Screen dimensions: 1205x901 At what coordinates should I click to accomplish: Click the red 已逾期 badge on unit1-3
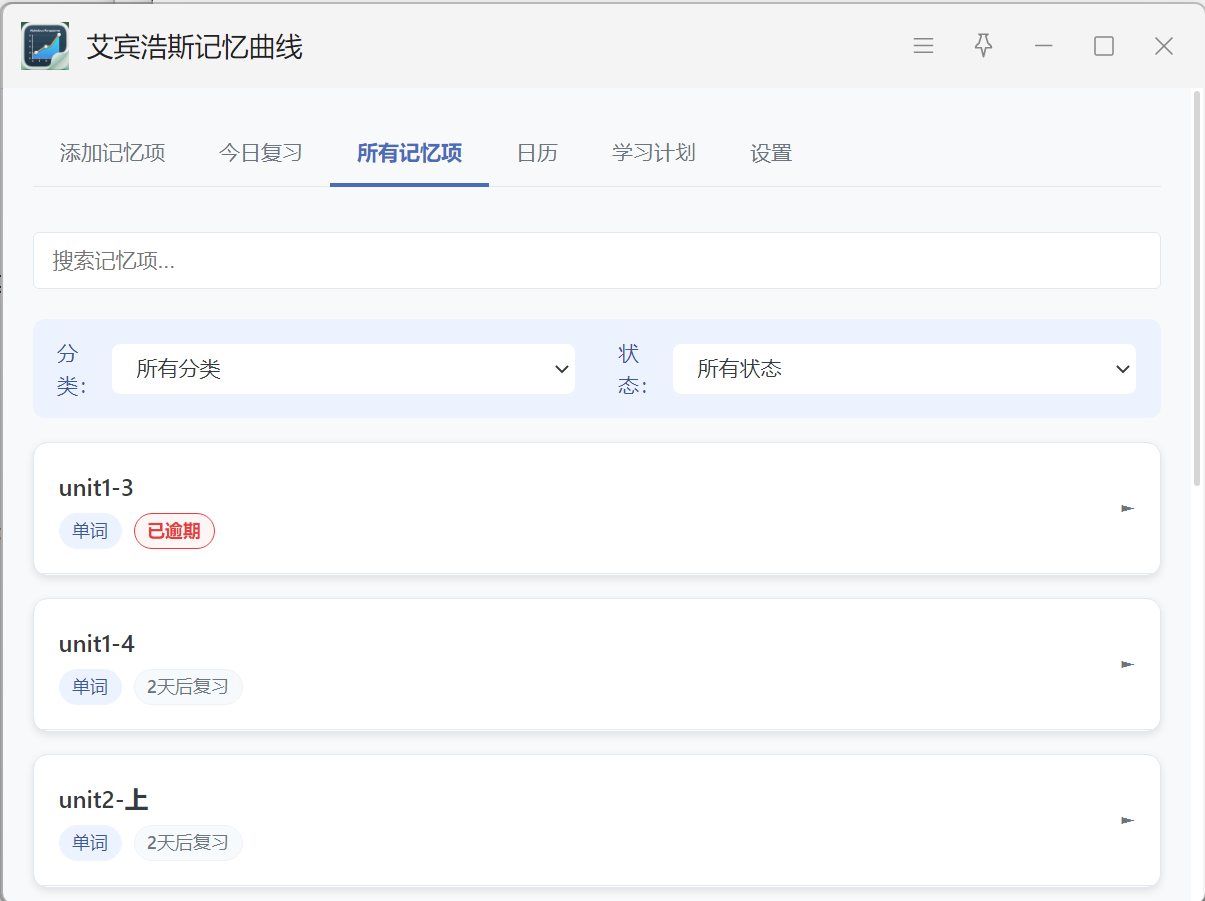click(174, 531)
